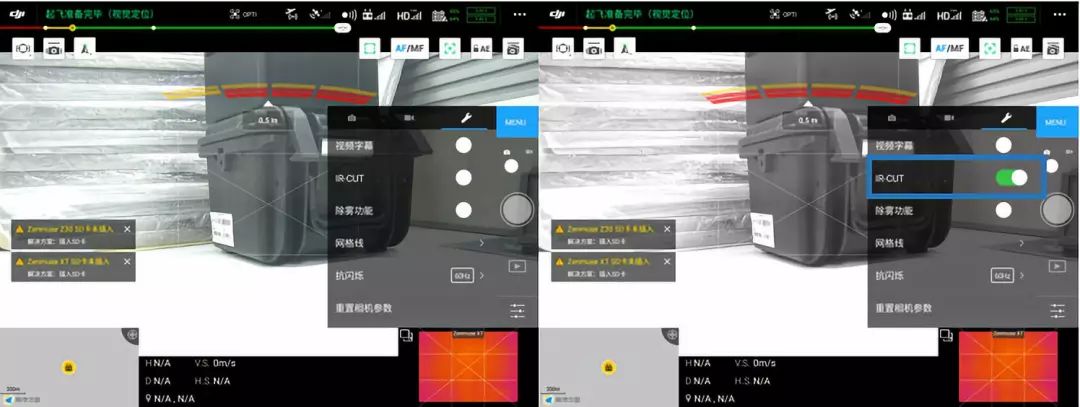Select the video tab in the right screenshot panel

(x=948, y=118)
